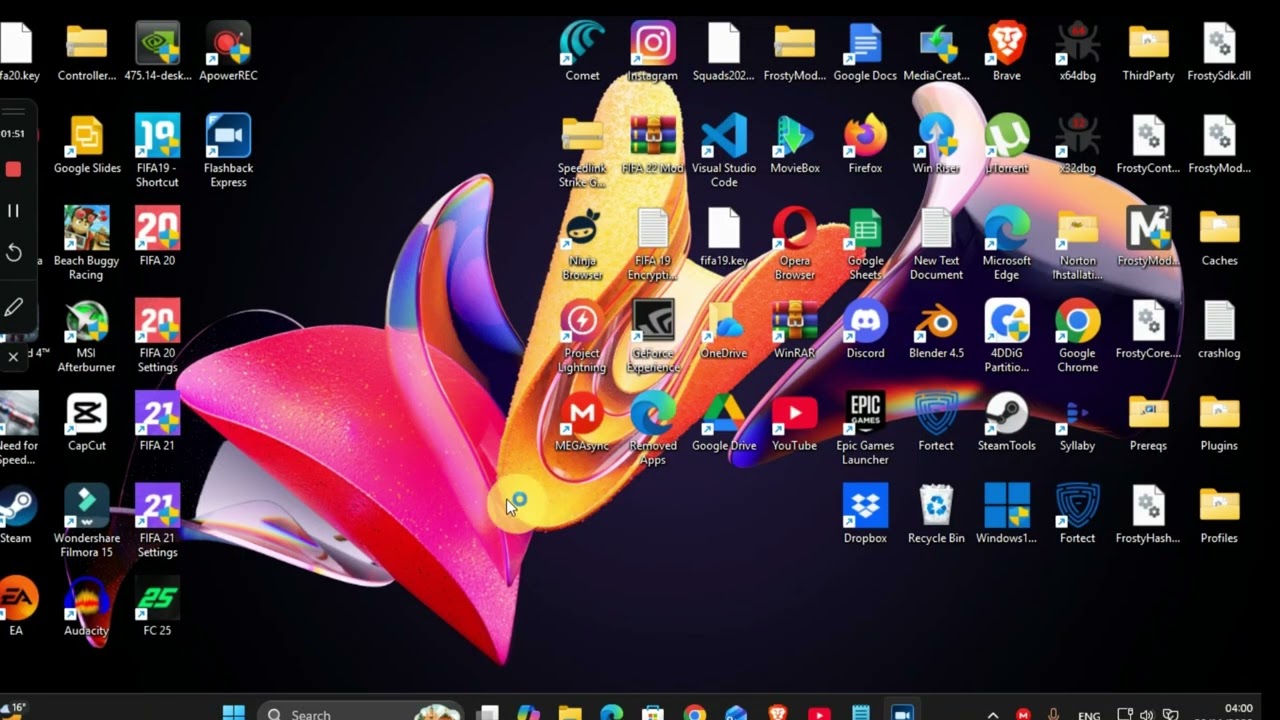Select the Caches folder icon
This screenshot has width=1280, height=720.
[1219, 238]
